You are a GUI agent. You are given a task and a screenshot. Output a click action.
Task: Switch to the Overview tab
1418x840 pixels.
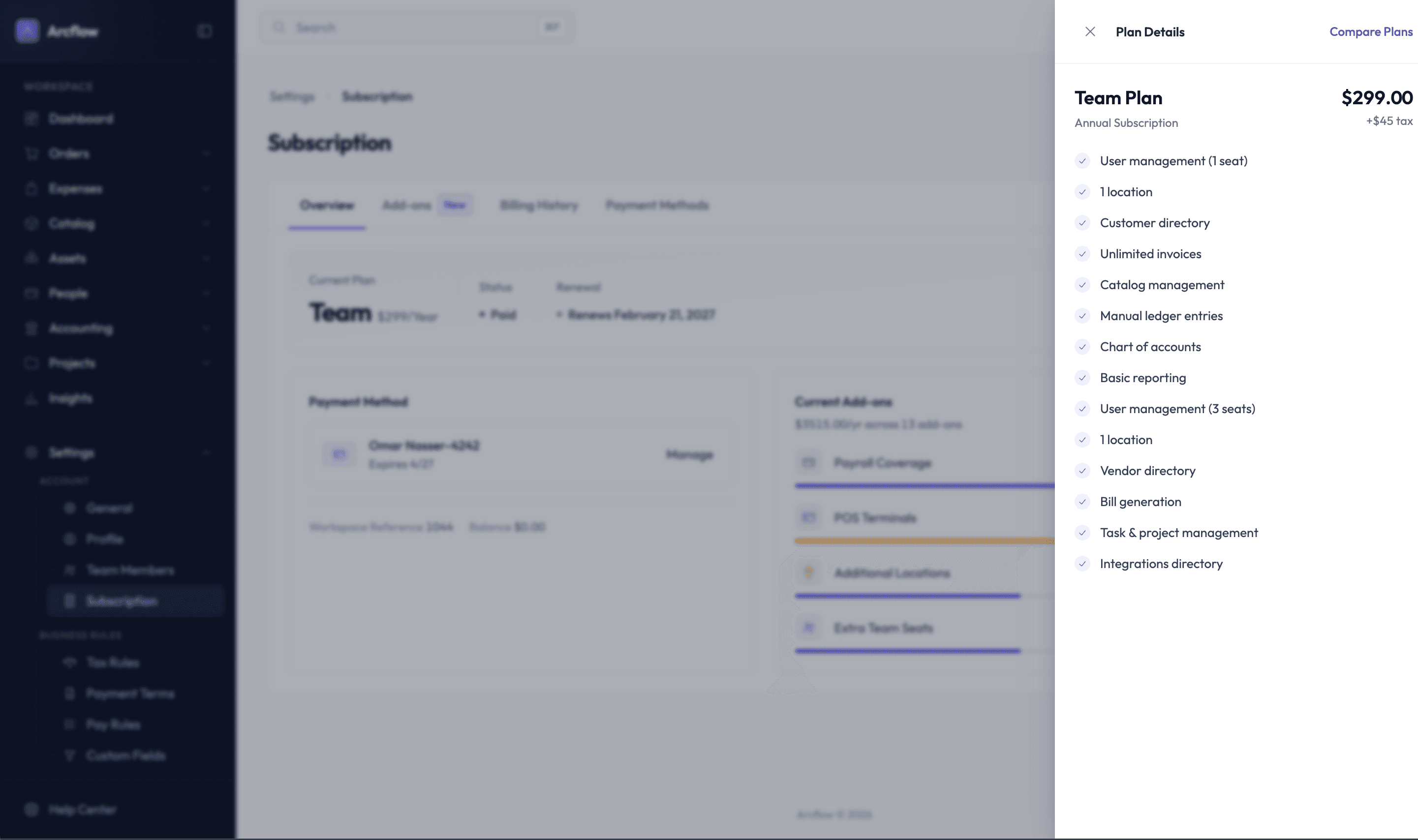coord(327,206)
